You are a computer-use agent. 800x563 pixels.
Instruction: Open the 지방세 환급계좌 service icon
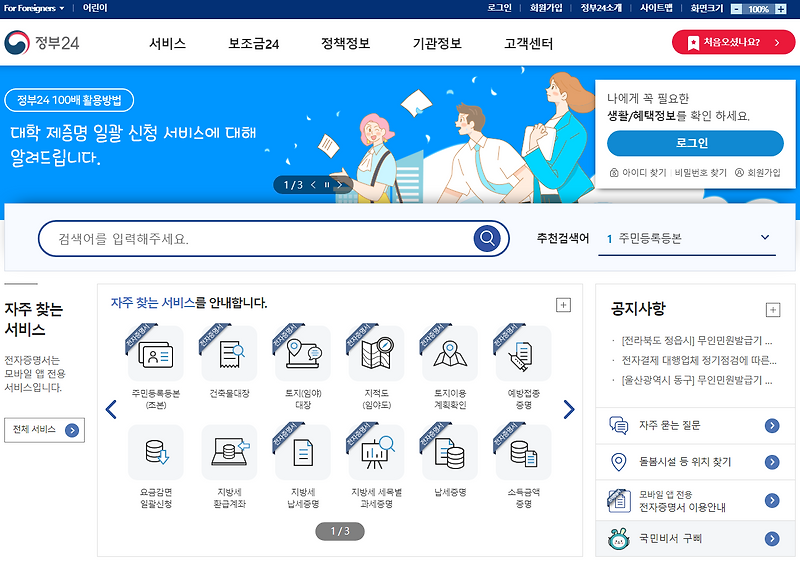pos(229,452)
